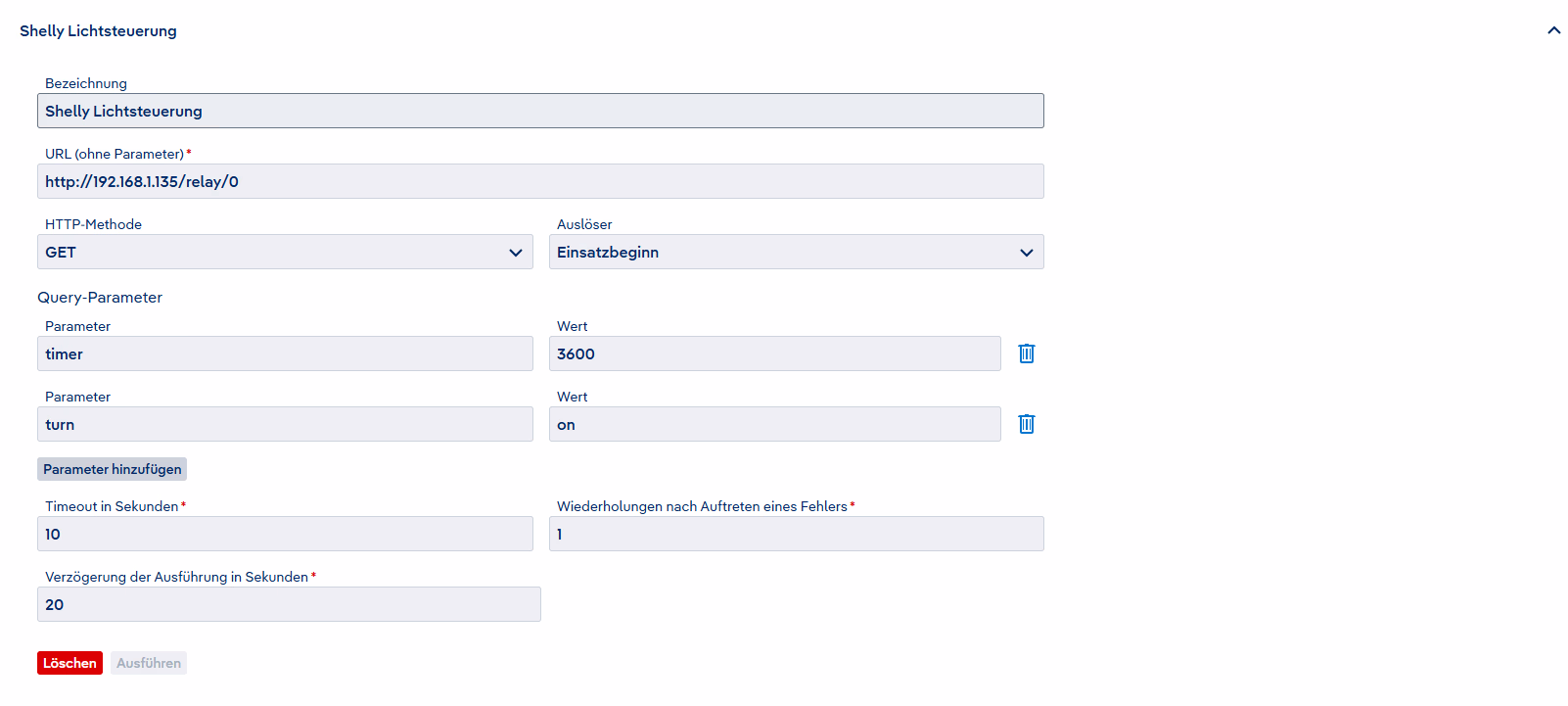The width and height of the screenshot is (1568, 706).
Task: Click the Wiederholungen nach Auftreten eines Fehlers label
Action: tap(702, 506)
